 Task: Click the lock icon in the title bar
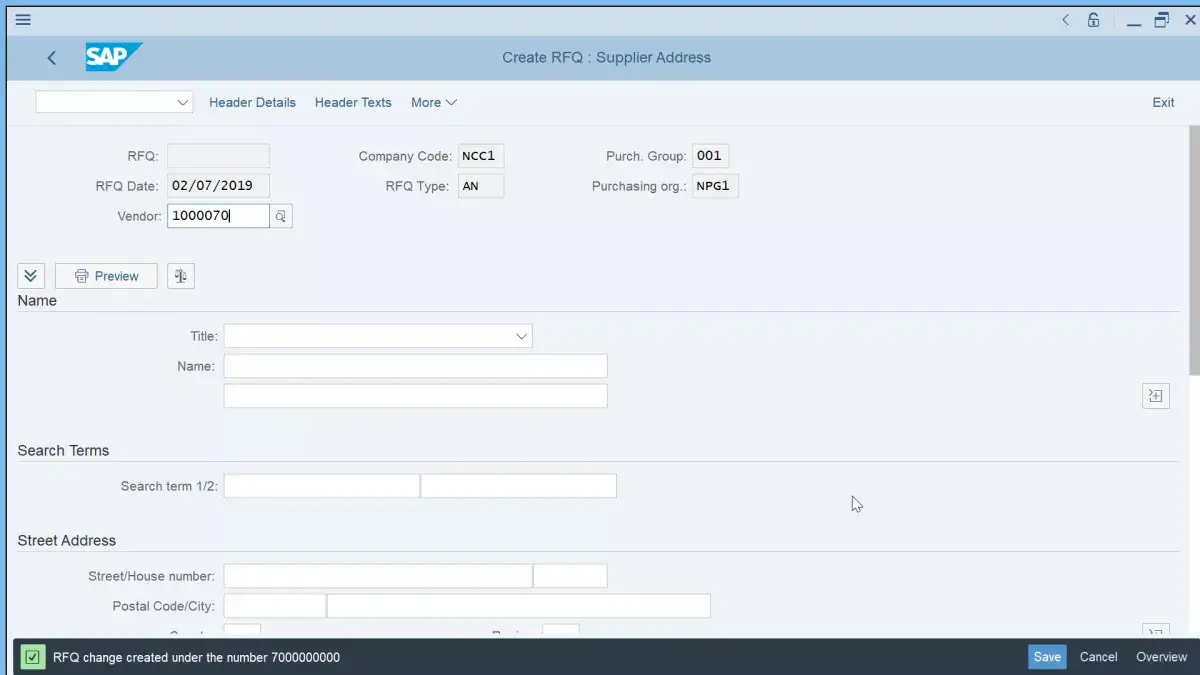[1094, 19]
